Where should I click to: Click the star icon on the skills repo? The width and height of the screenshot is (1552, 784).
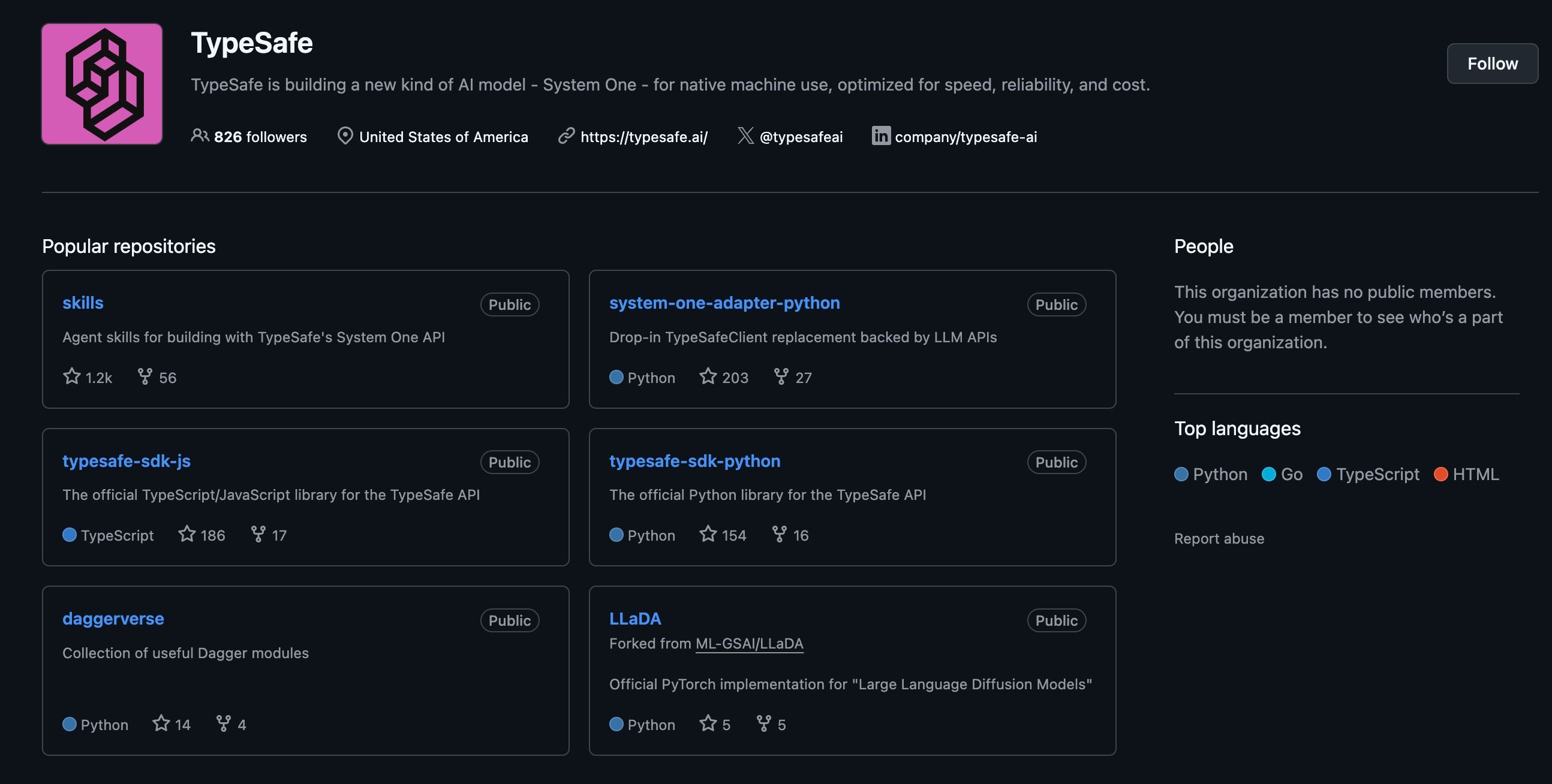(72, 376)
